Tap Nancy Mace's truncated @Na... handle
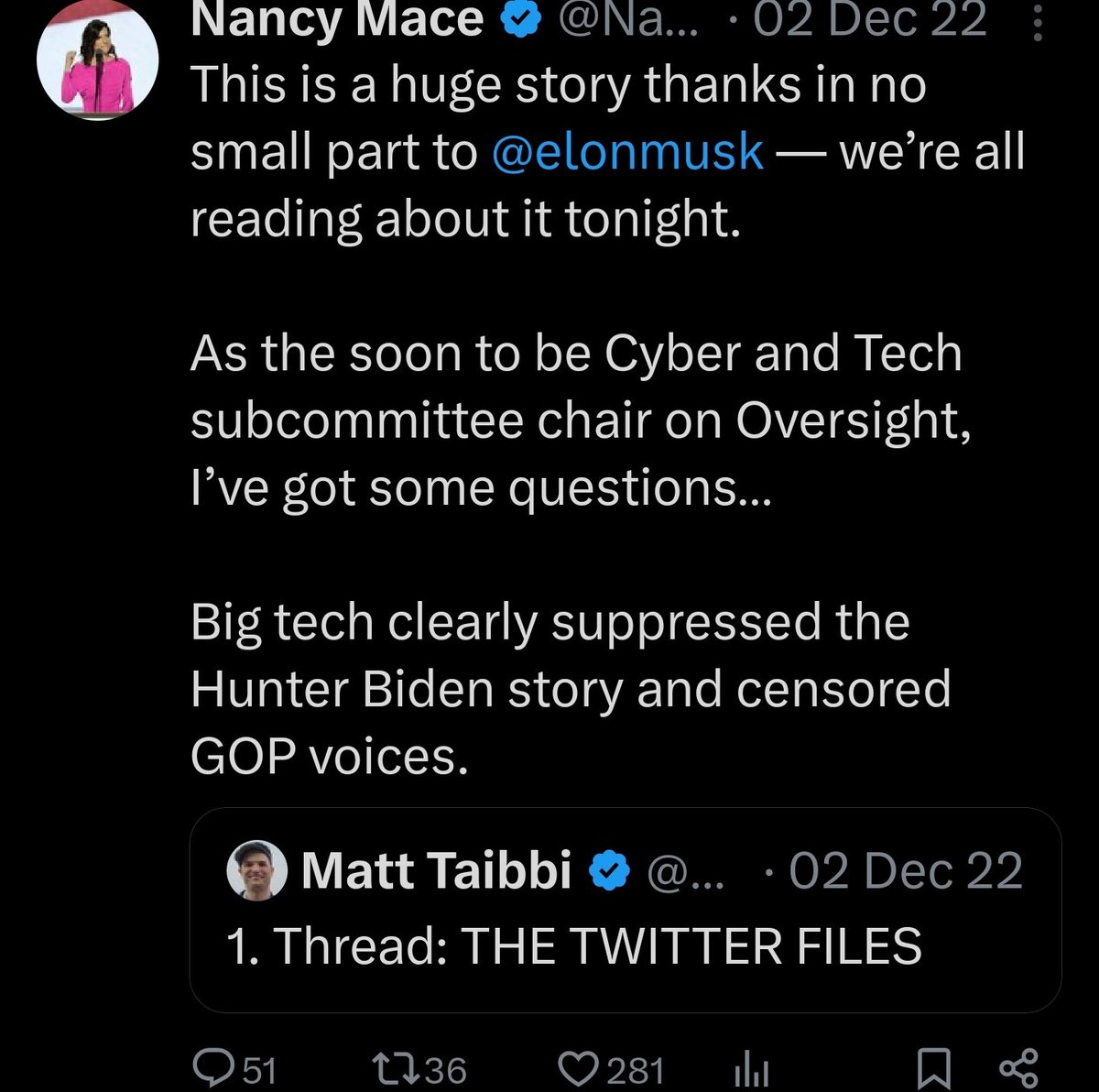Viewport: 1099px width, 1092px height. (x=627, y=20)
